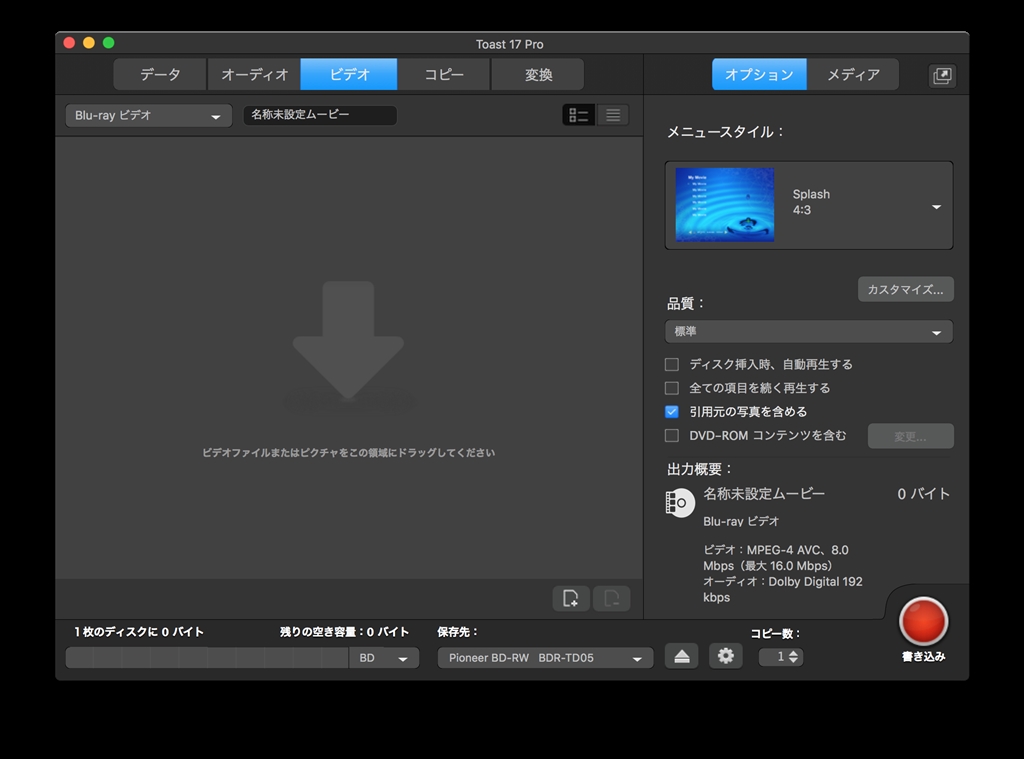Viewport: 1024px width, 759px height.
Task: Uncheck 引用元の写真を含める checkbox
Action: [672, 411]
